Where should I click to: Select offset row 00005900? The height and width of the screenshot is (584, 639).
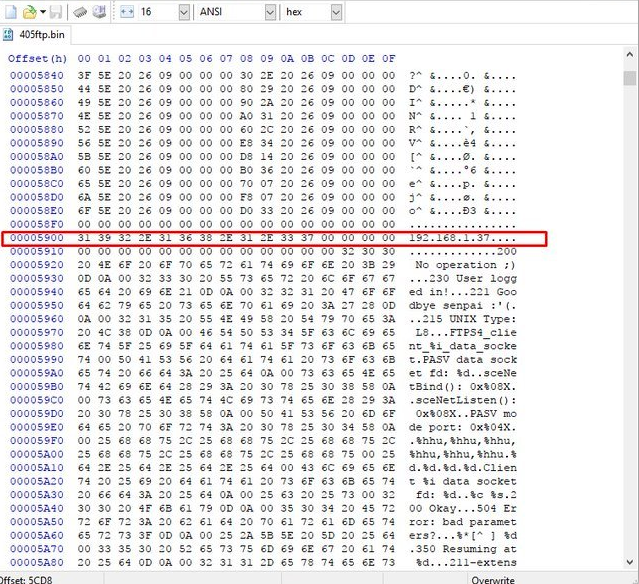pos(37,238)
